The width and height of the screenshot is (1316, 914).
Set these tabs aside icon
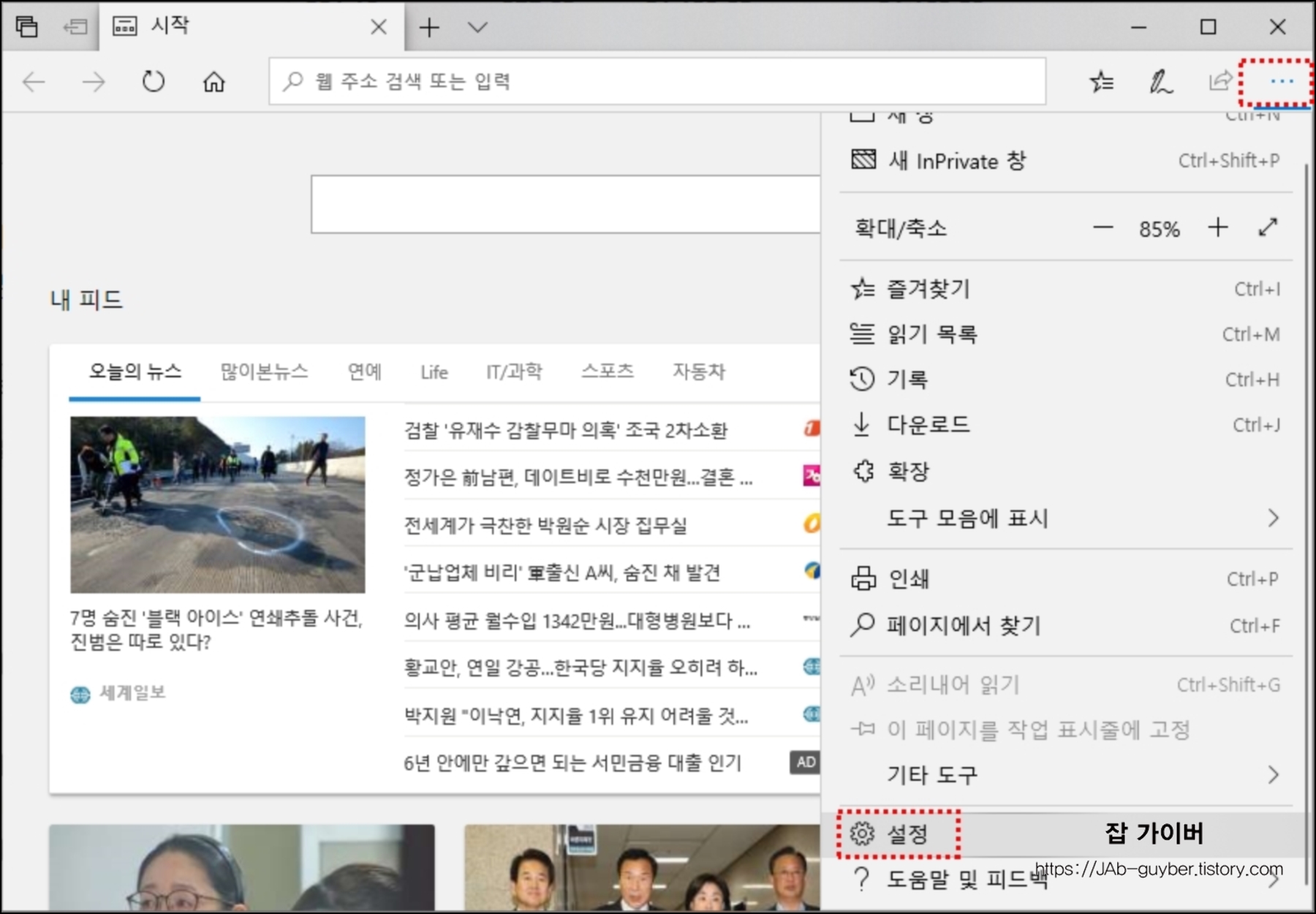coord(75,27)
